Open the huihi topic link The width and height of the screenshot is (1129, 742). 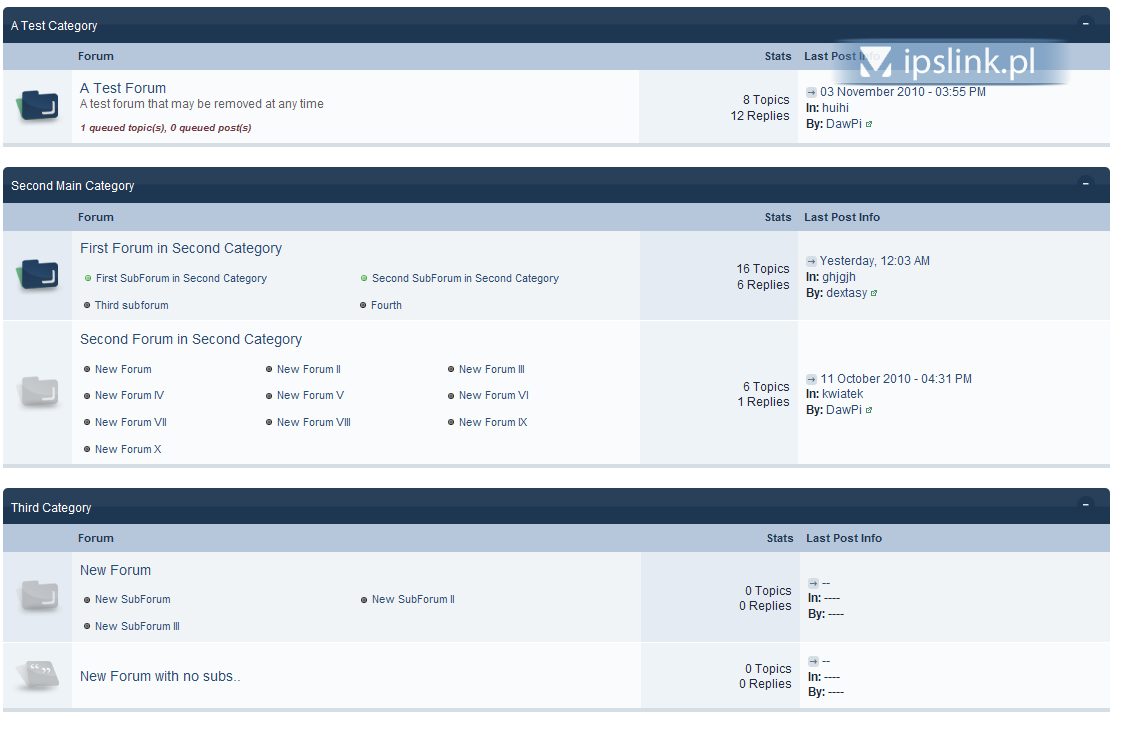point(835,108)
